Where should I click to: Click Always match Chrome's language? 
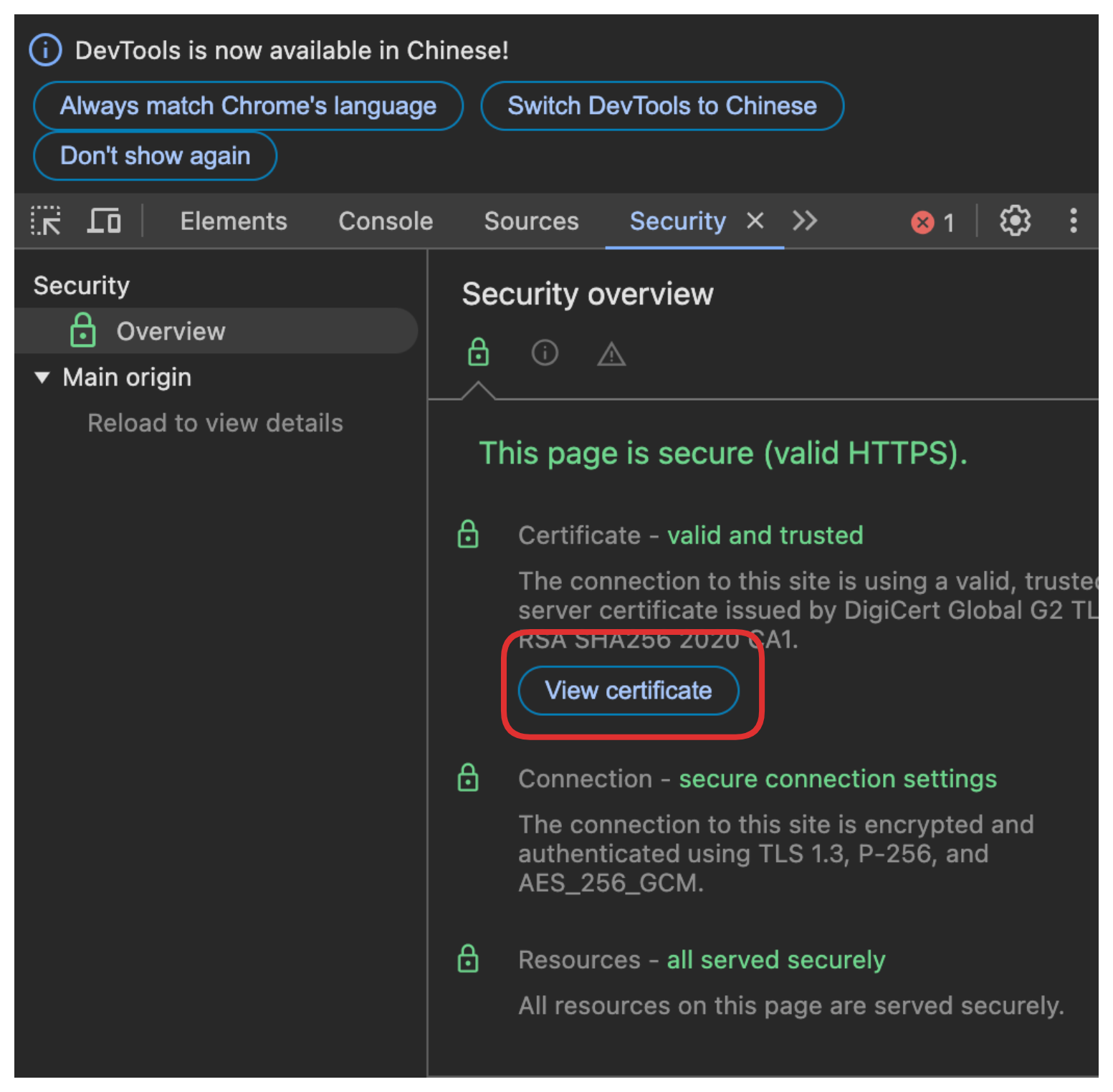point(248,106)
